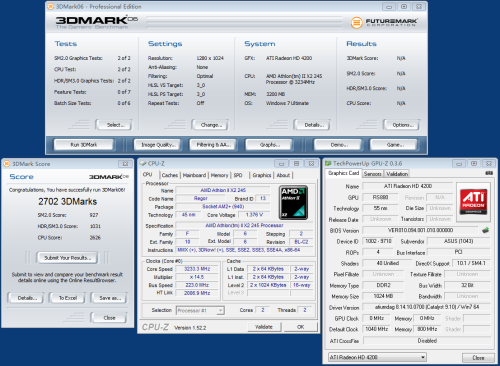This screenshot has height=366, width=500.
Task: Click the Run 3DMark button
Action: point(84,145)
